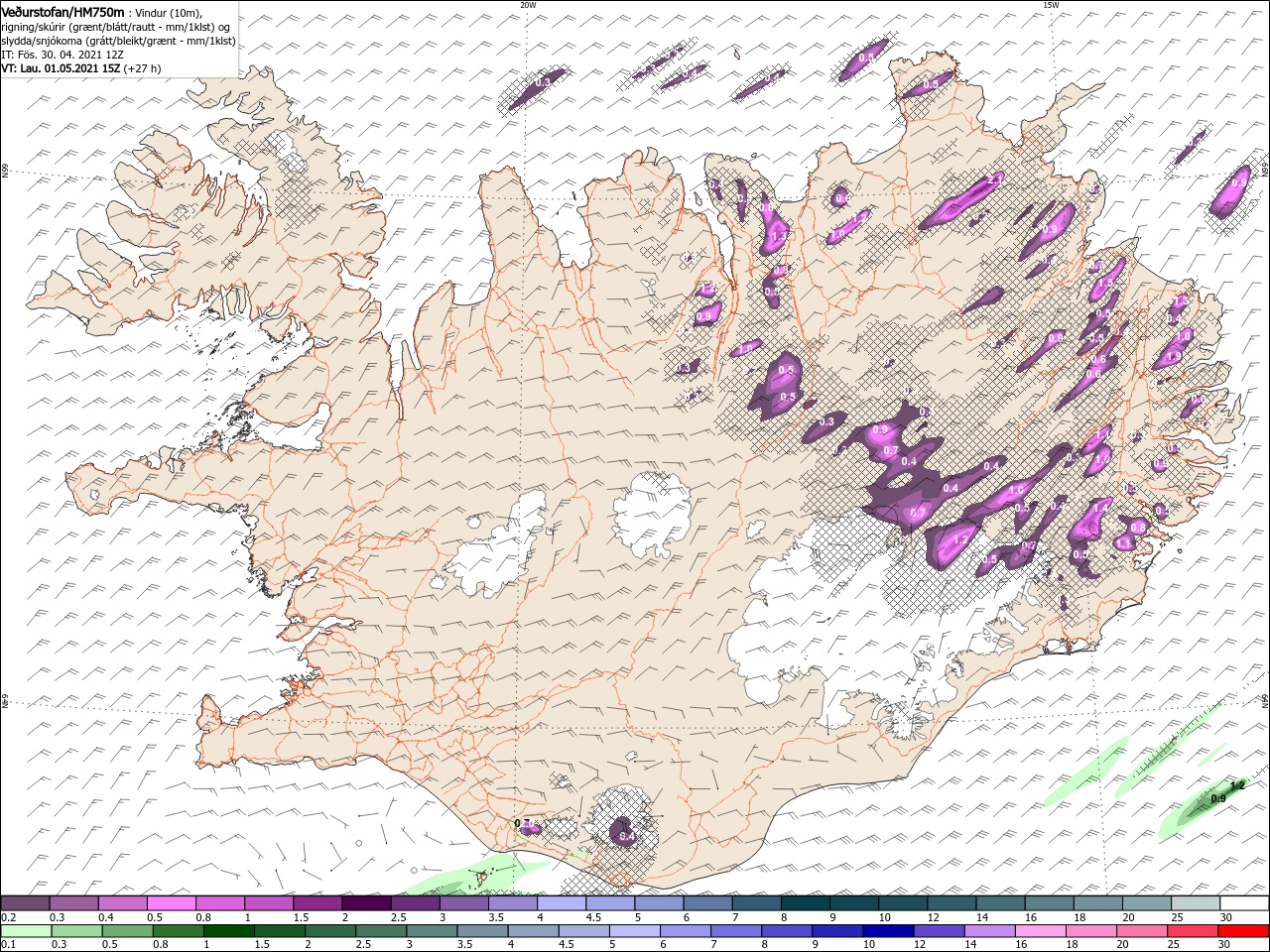Image resolution: width=1270 pixels, height=952 pixels.
Task: Pick the bright pink 0.5–0.8 swatch, upper legend row
Action: click(x=171, y=903)
